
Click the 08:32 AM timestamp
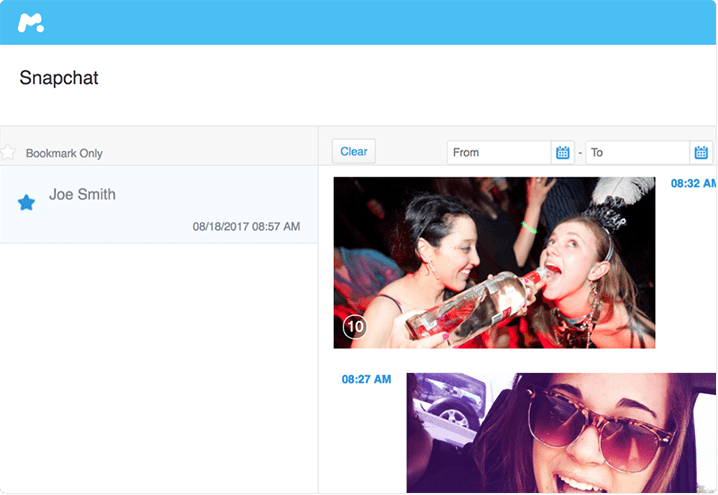pos(693,184)
